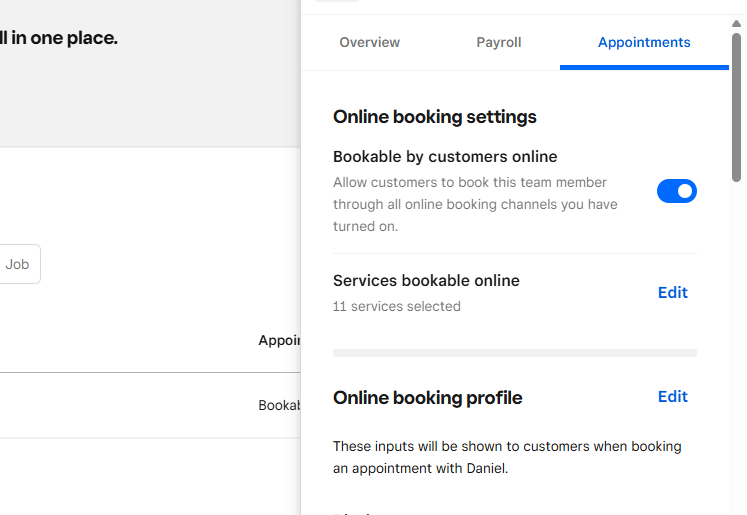Viewport: 747px width, 515px height.
Task: Click the 'Services bookable online' label
Action: 426,281
